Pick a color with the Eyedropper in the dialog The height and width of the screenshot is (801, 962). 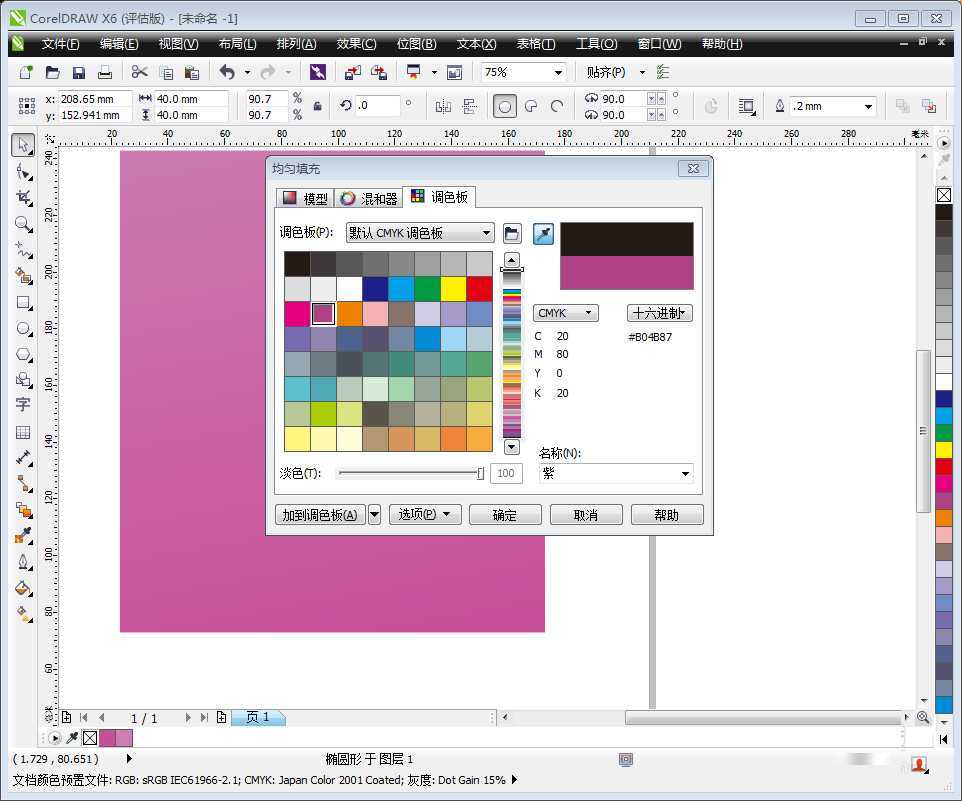tap(543, 233)
